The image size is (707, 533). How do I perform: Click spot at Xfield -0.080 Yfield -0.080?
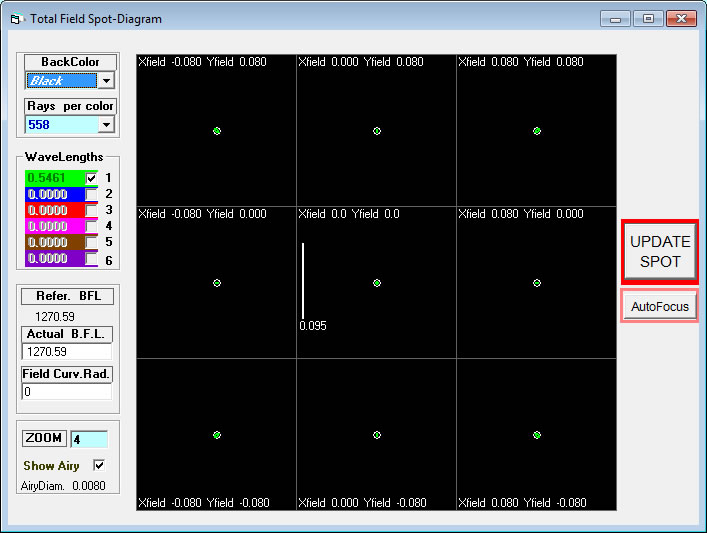coord(217,435)
